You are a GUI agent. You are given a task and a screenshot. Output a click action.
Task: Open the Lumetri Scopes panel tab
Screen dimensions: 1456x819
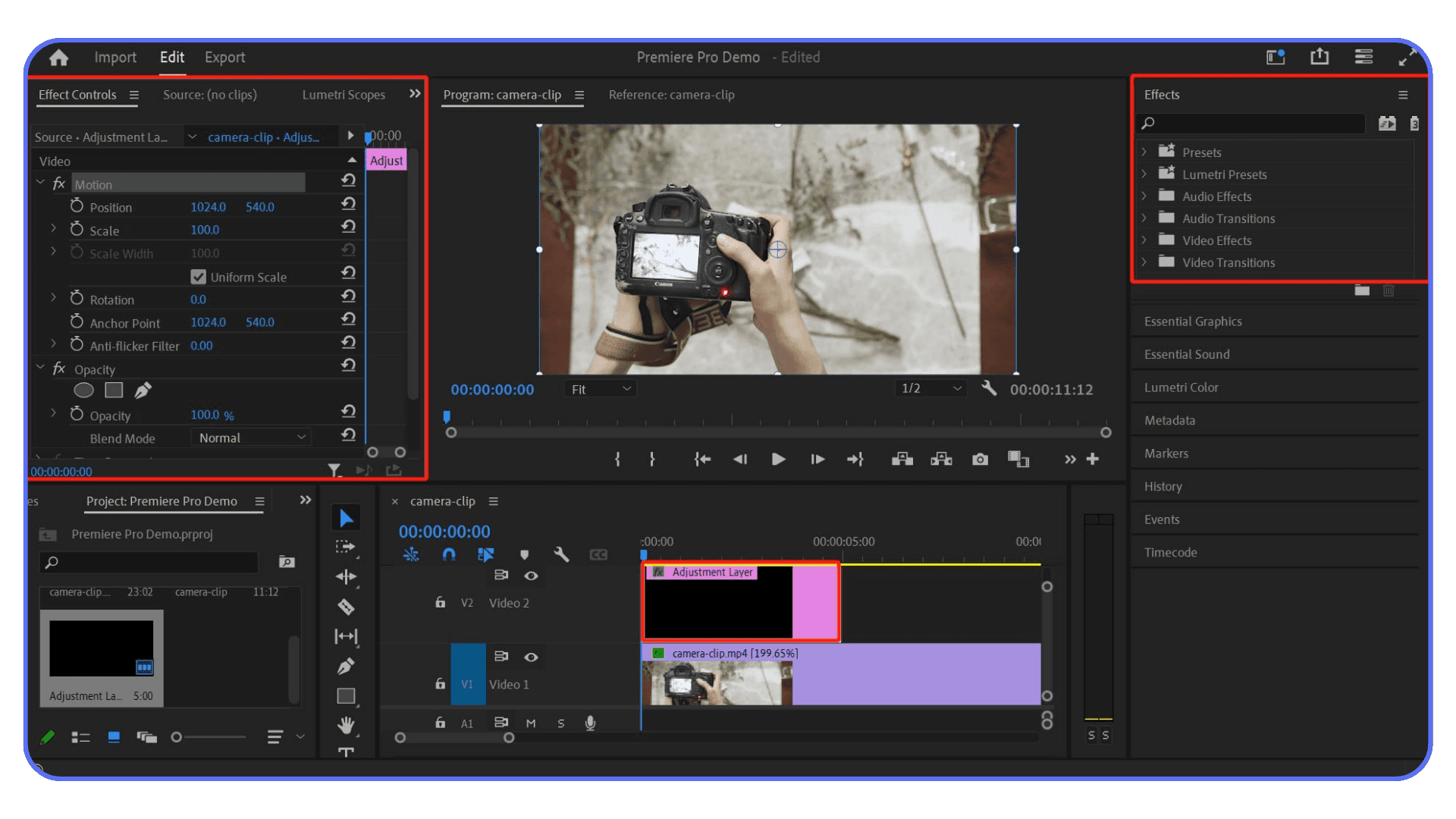(344, 94)
